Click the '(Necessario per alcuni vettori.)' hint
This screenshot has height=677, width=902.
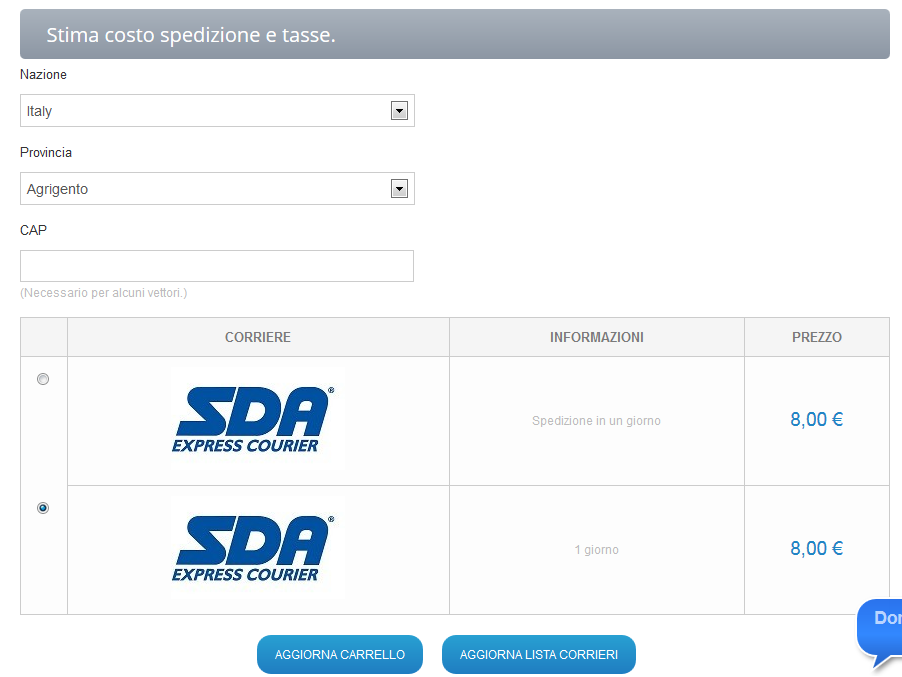click(x=104, y=293)
